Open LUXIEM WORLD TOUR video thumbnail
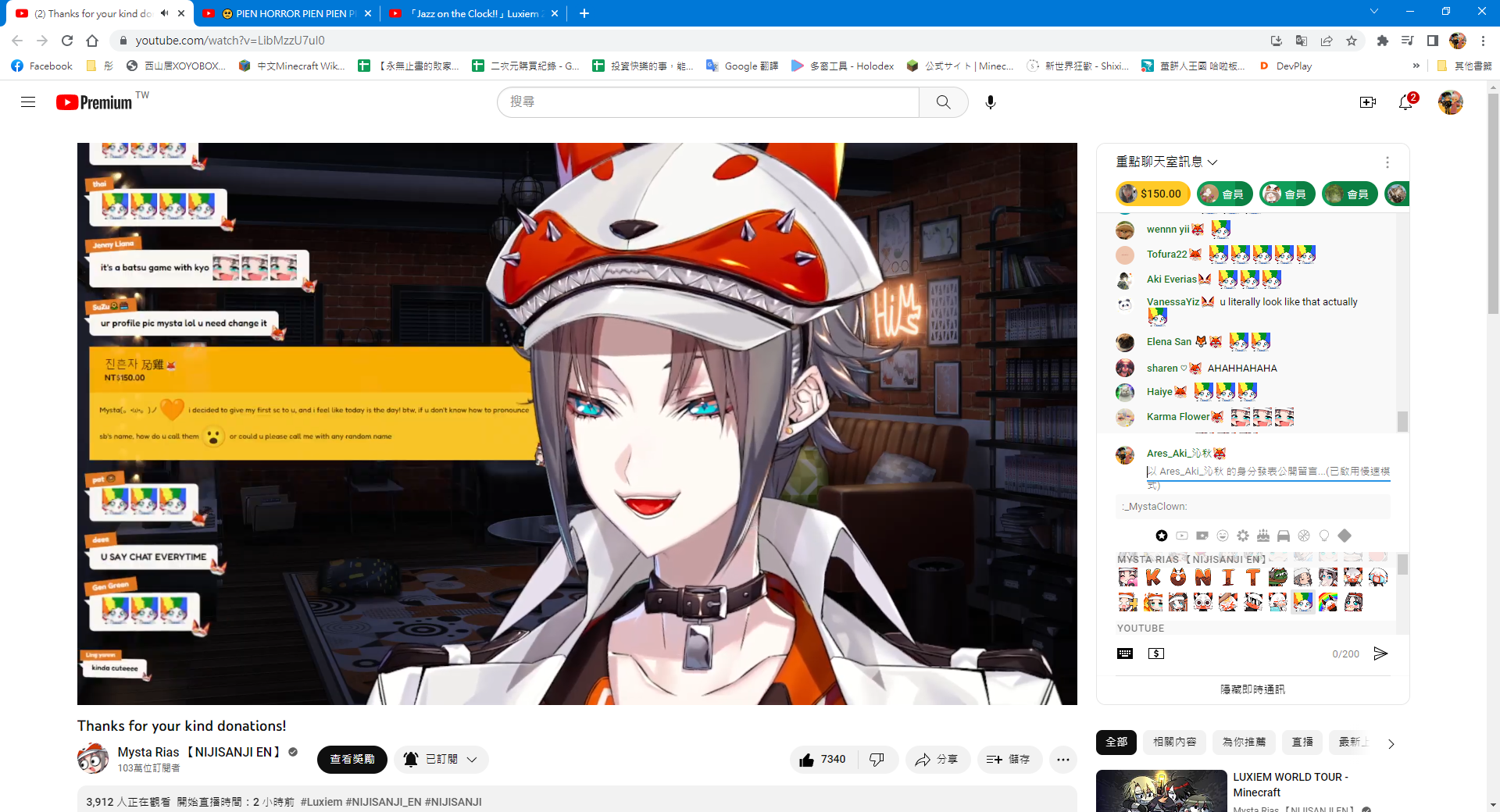 point(1161,791)
